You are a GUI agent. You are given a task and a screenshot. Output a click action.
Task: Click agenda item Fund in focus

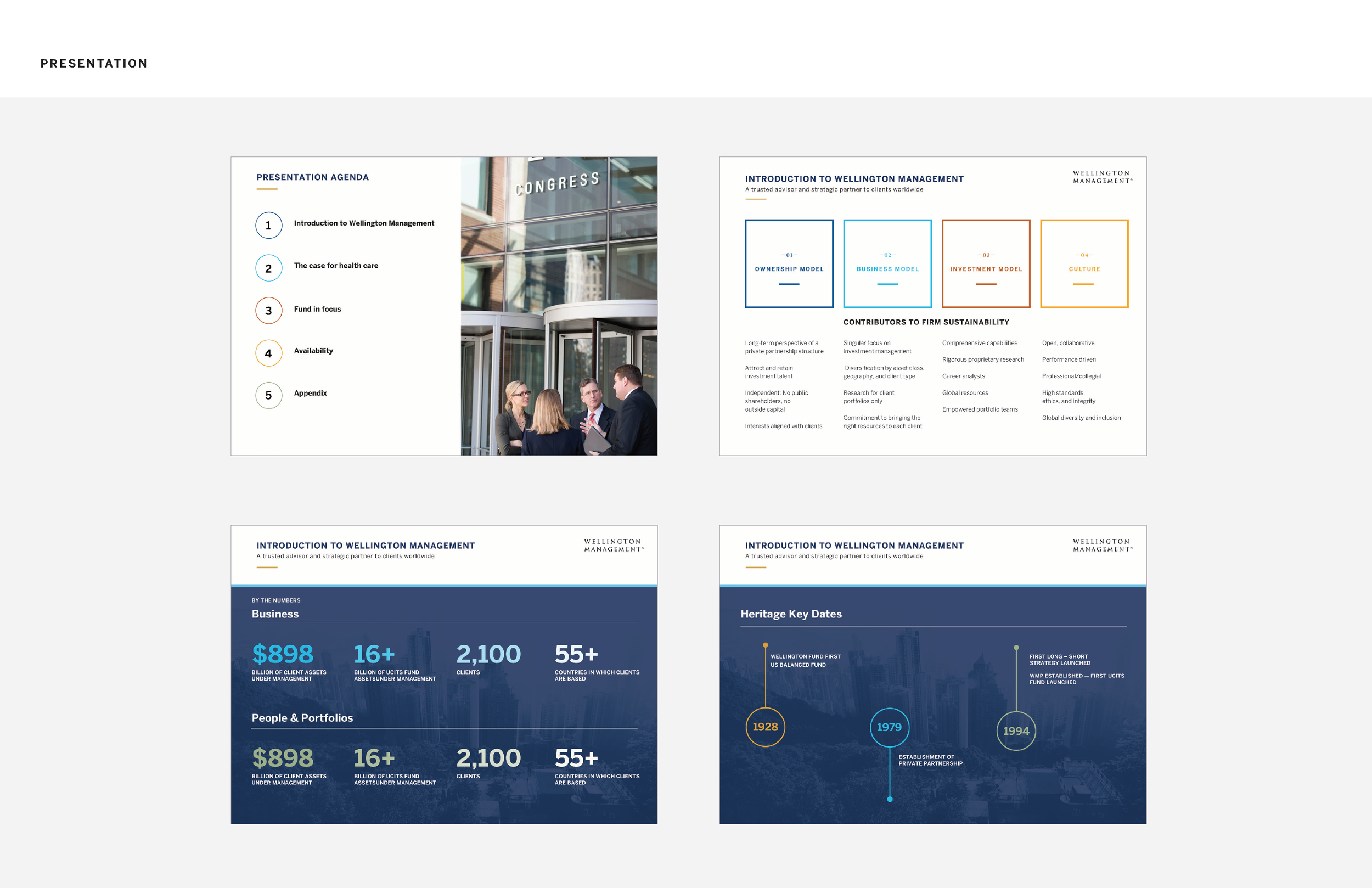point(318,309)
